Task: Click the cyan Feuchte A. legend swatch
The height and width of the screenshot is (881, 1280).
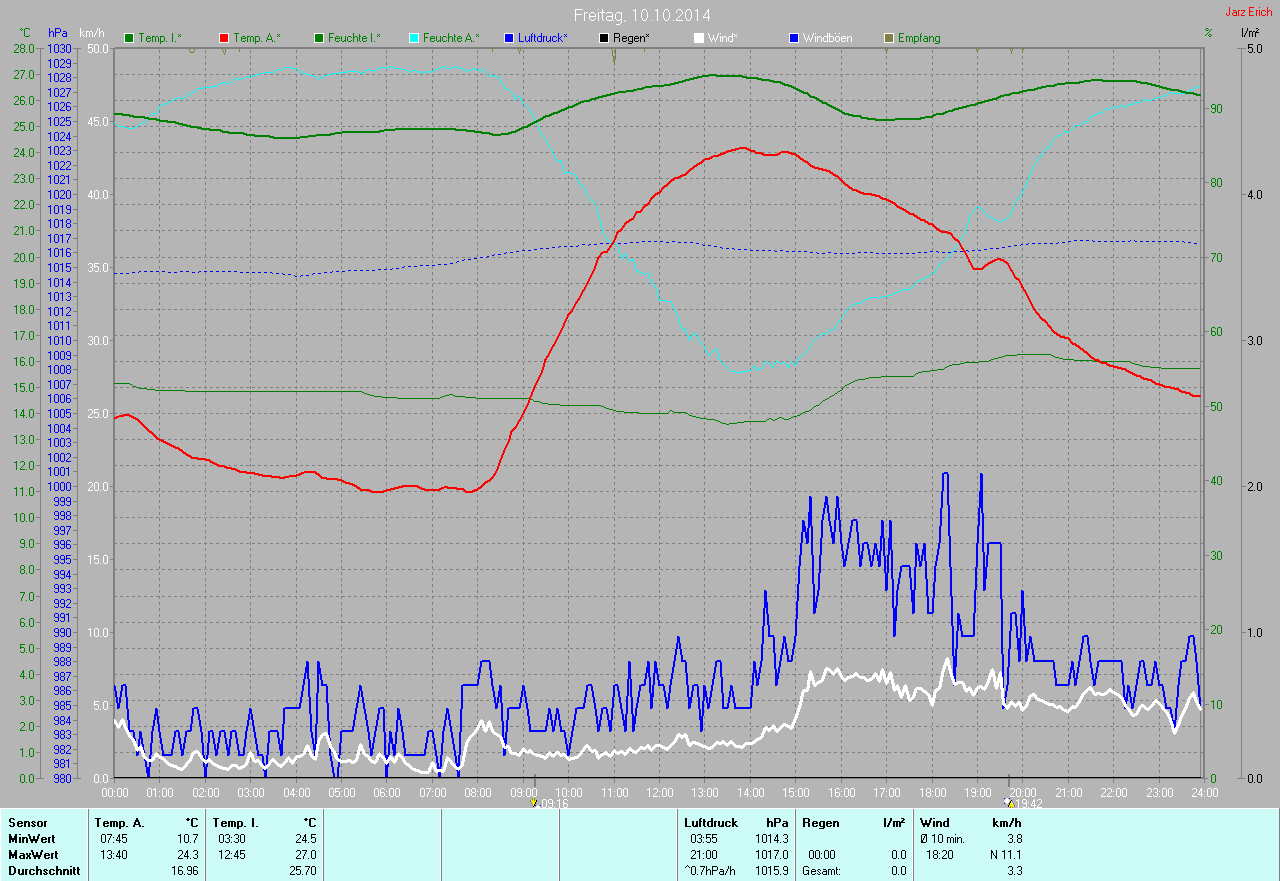Action: [415, 38]
